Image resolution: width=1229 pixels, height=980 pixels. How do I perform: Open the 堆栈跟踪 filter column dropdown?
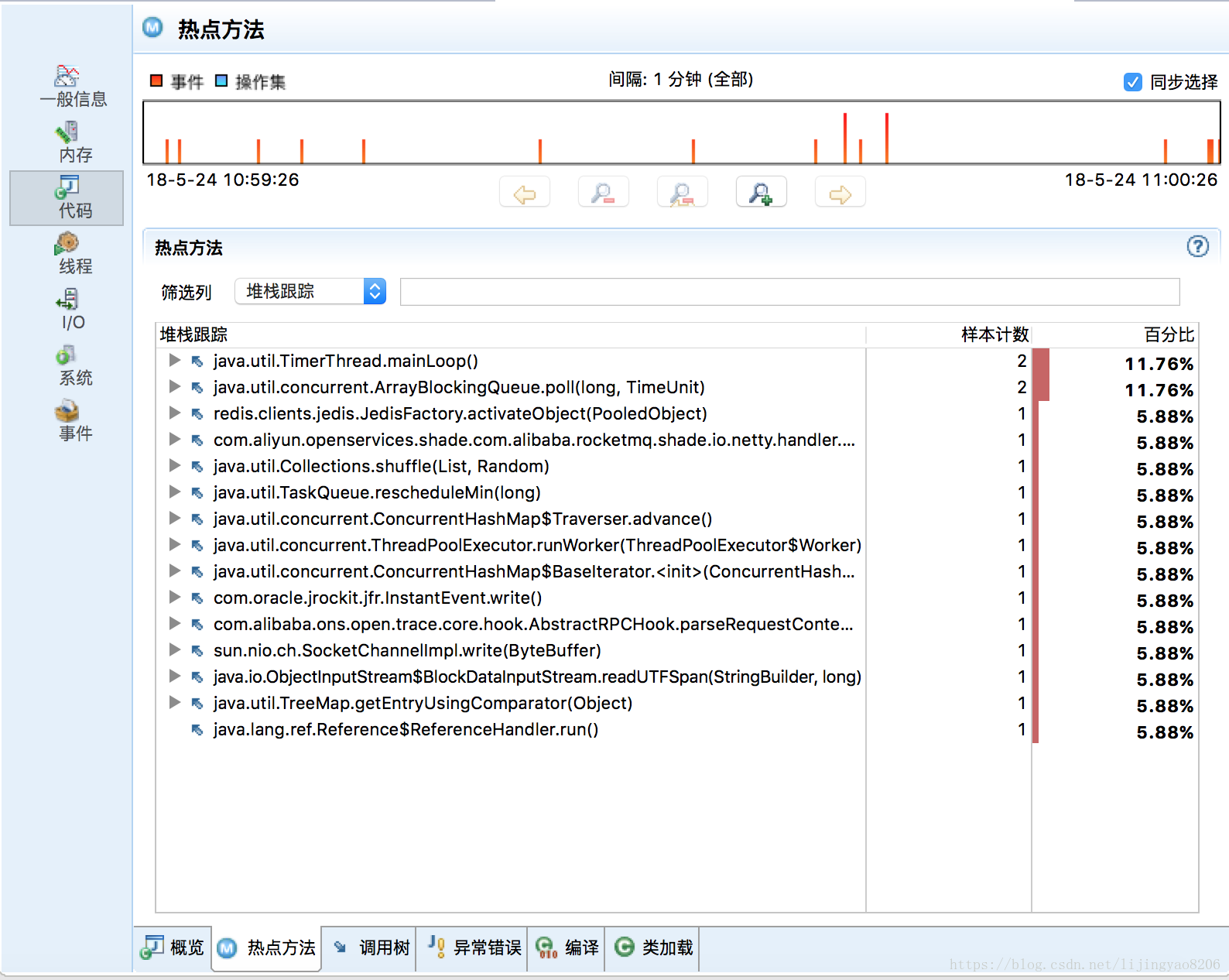[x=310, y=291]
